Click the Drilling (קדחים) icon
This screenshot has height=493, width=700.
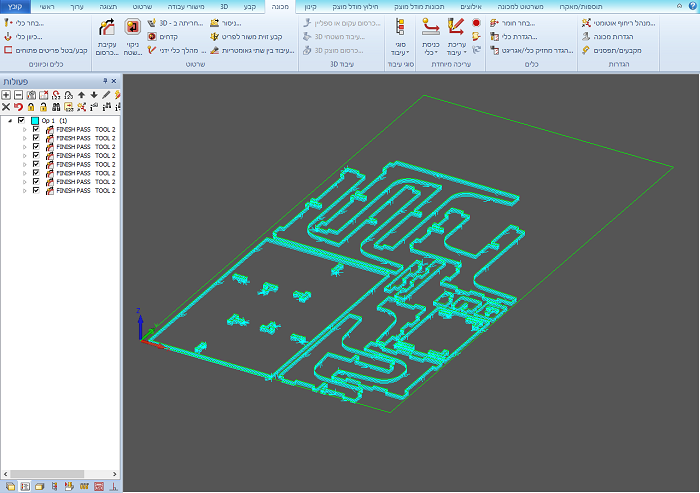152,37
